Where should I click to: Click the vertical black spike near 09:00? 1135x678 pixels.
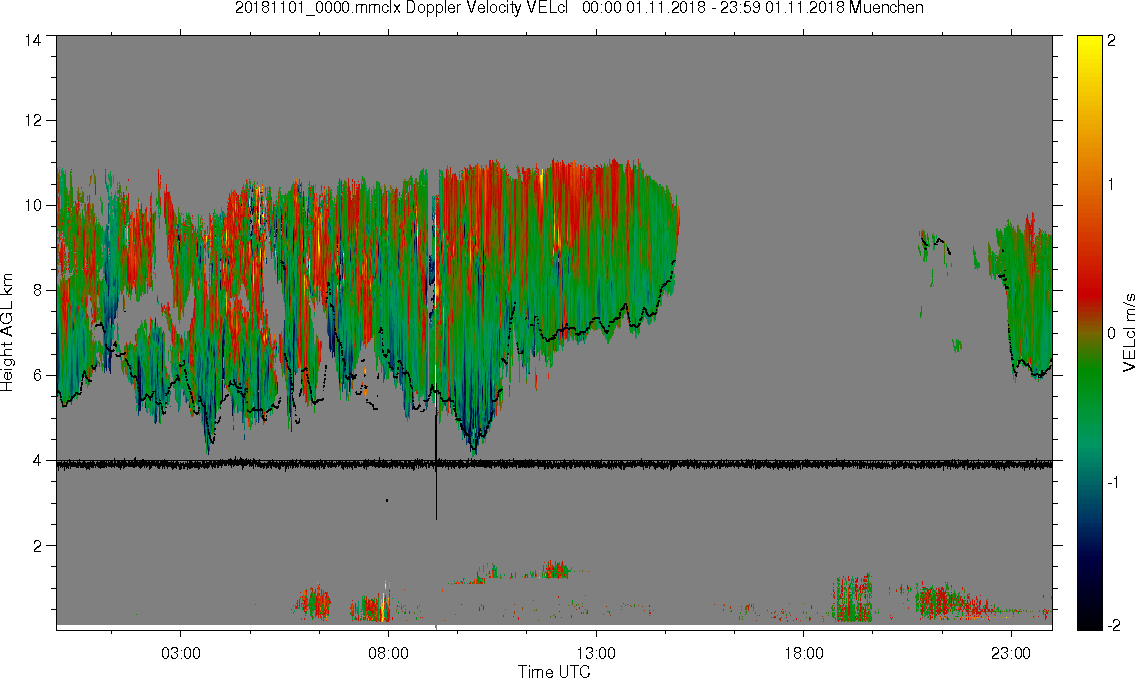coord(436,463)
